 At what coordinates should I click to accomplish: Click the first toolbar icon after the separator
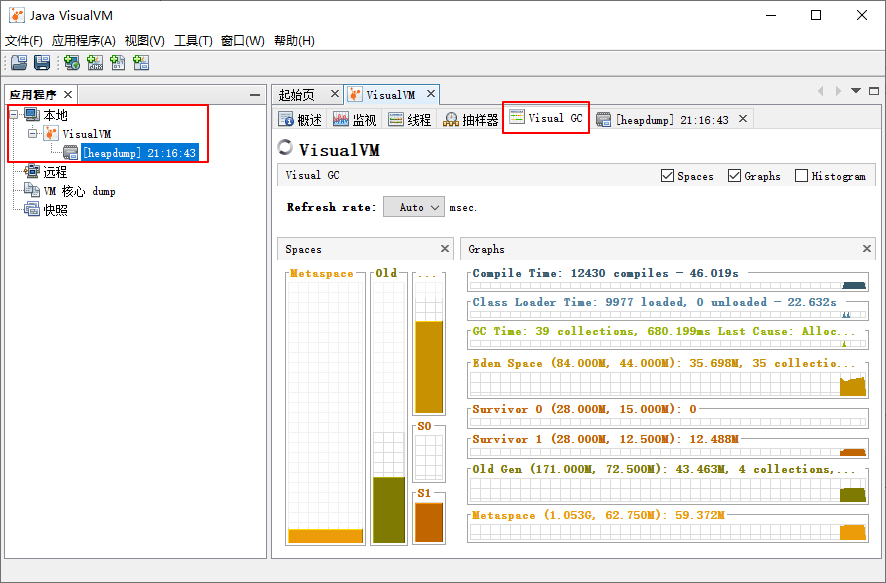tap(72, 63)
